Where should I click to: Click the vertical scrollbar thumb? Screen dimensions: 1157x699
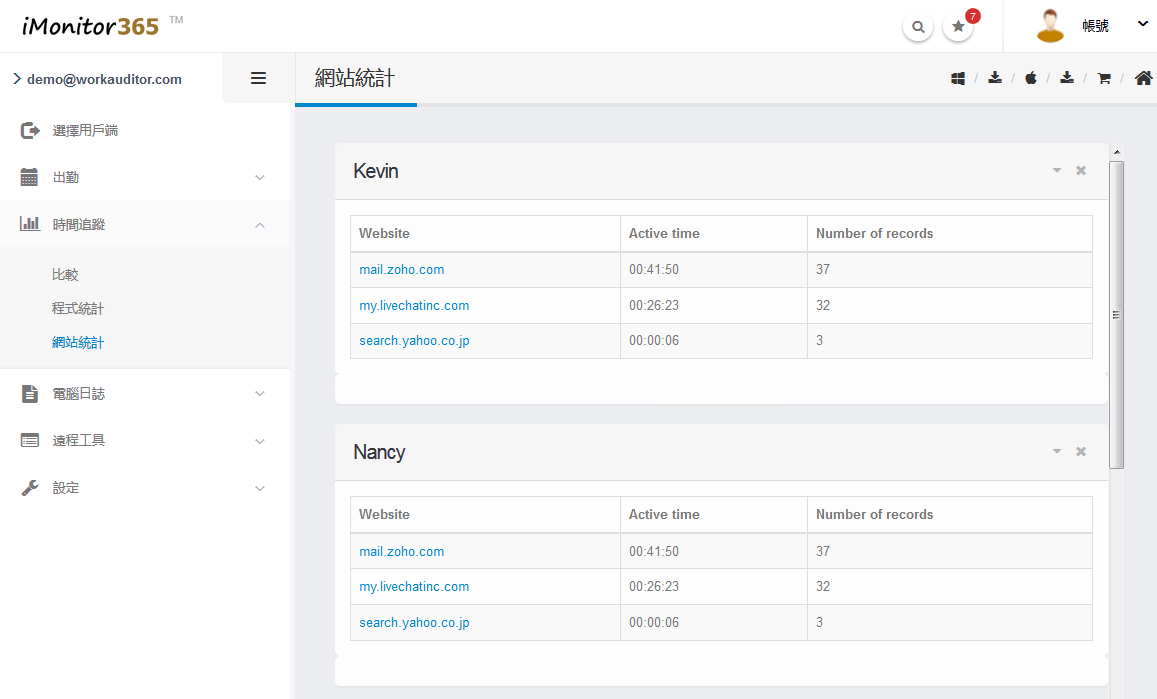(x=1116, y=314)
